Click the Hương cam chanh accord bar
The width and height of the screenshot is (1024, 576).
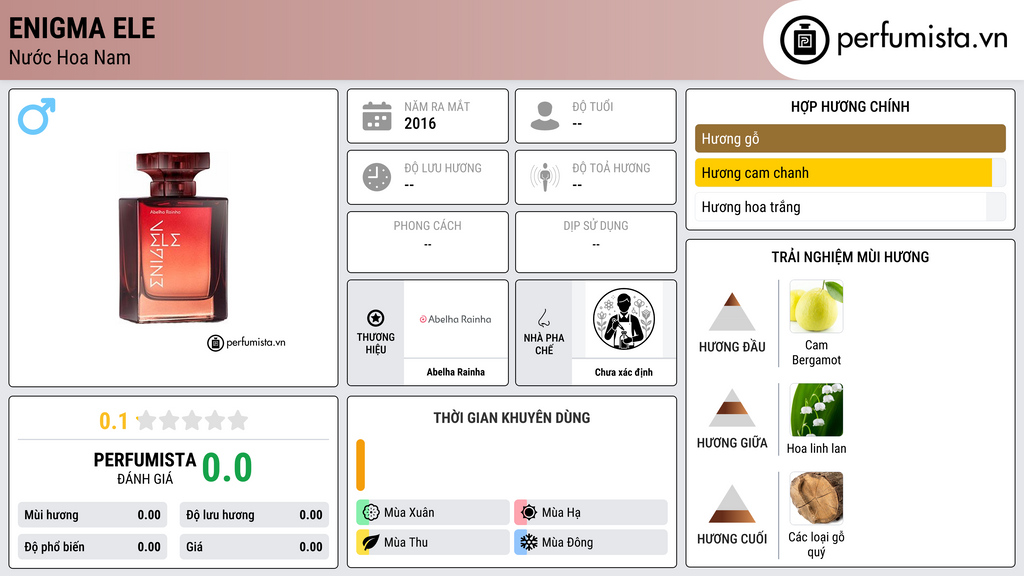850,172
